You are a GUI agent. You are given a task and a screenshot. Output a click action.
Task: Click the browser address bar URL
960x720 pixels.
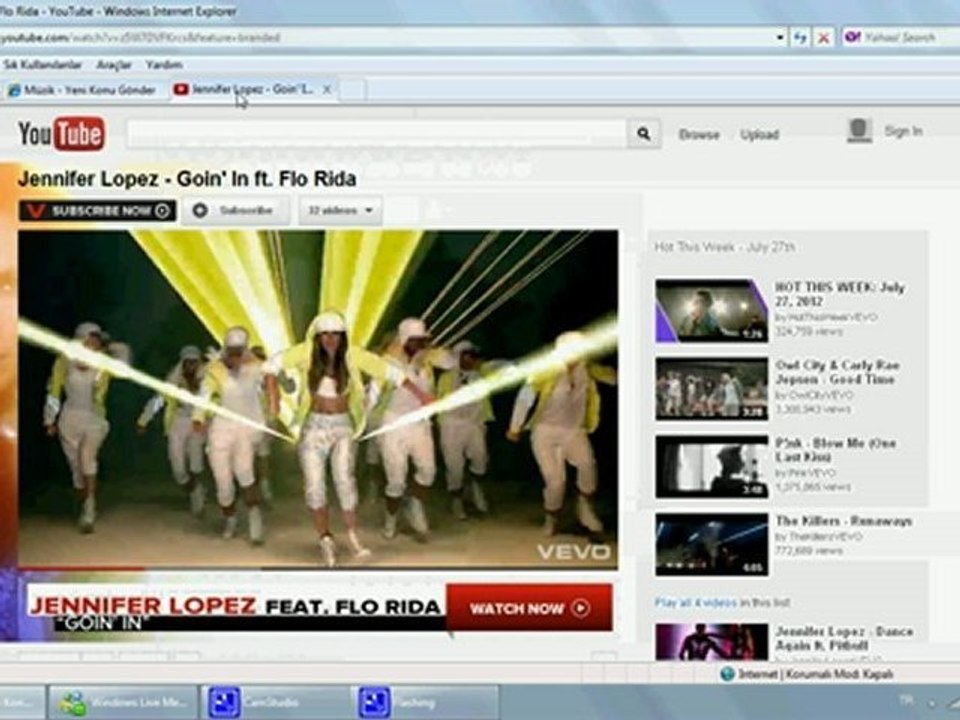140,38
